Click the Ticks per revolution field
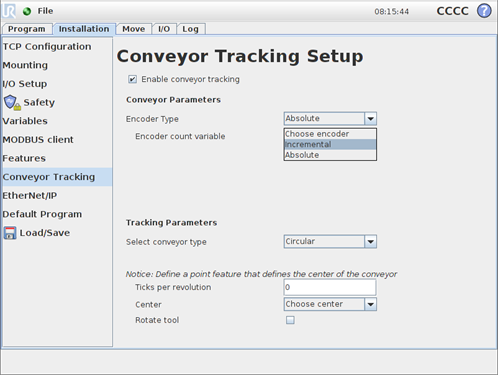This screenshot has height=375, width=498. click(x=330, y=287)
